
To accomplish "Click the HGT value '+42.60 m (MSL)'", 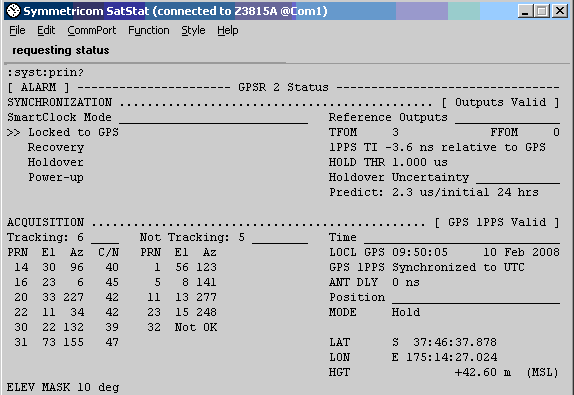I will point(507,372).
